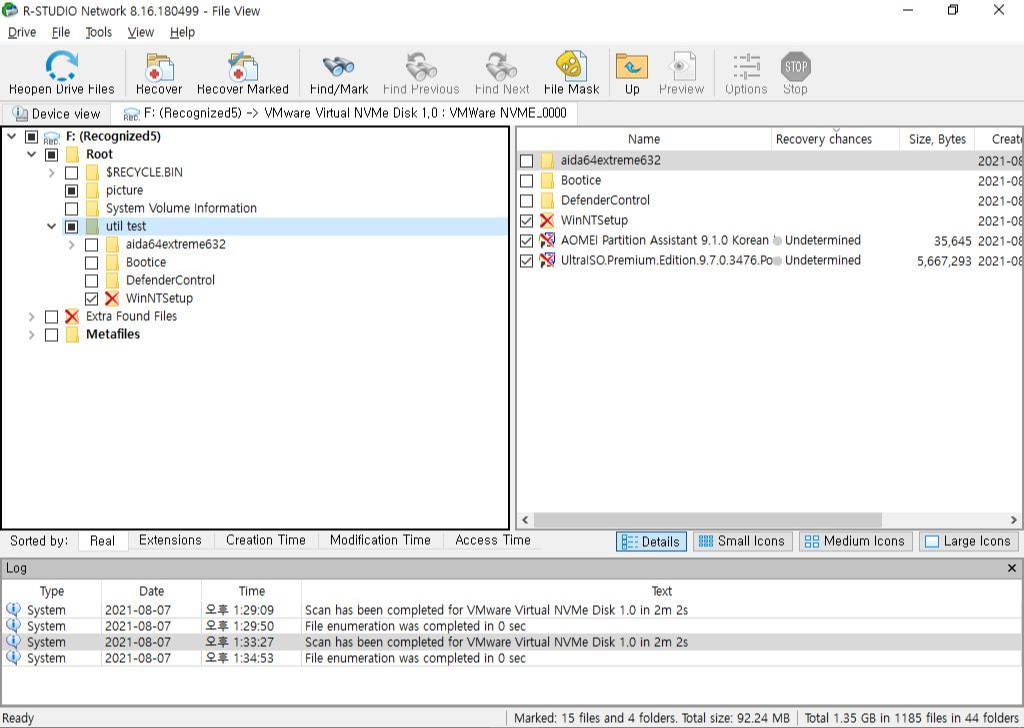Close the Log panel
1024x728 pixels.
(x=1012, y=568)
